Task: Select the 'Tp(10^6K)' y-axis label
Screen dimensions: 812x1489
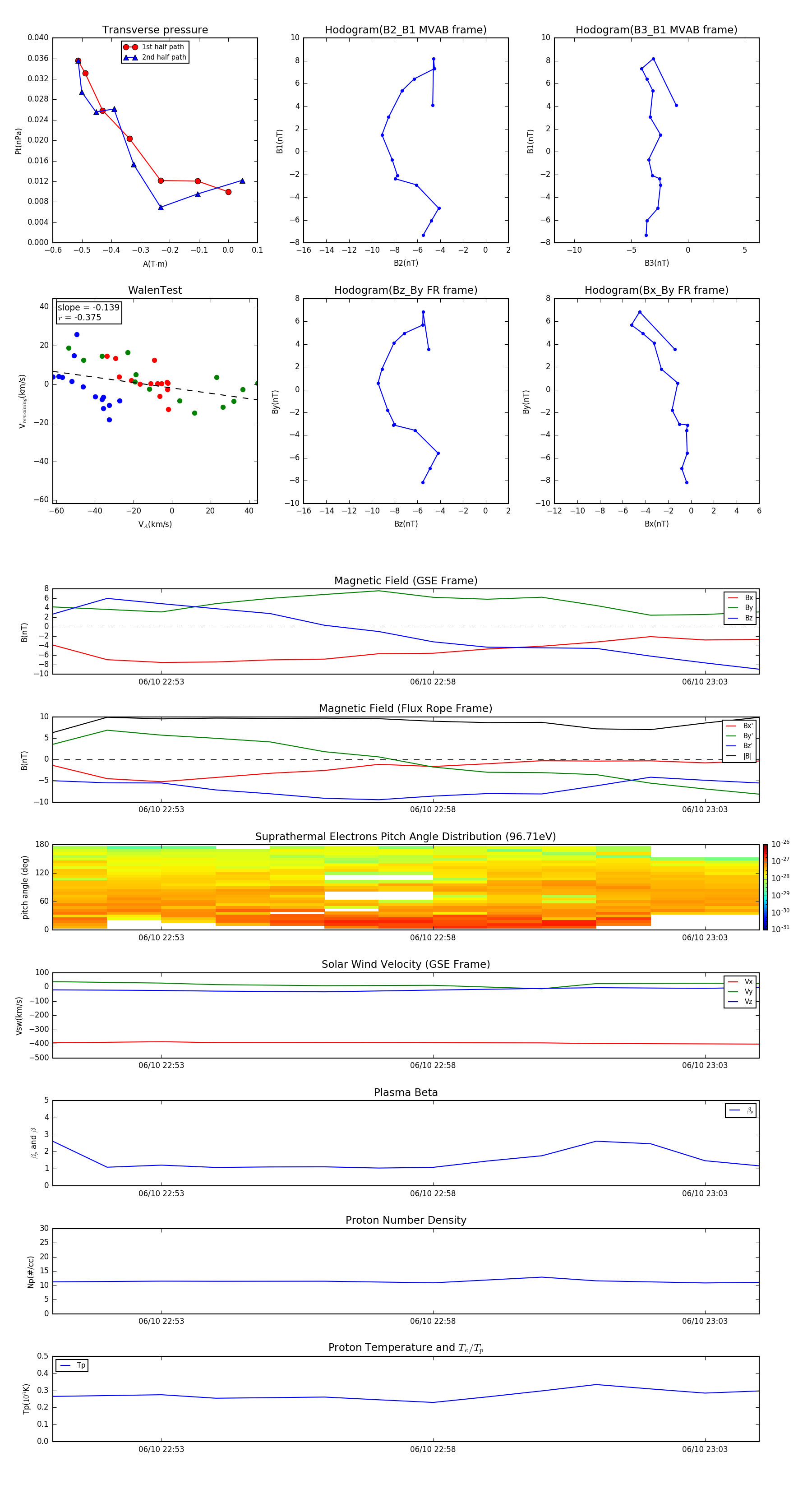Action: 26,1399
